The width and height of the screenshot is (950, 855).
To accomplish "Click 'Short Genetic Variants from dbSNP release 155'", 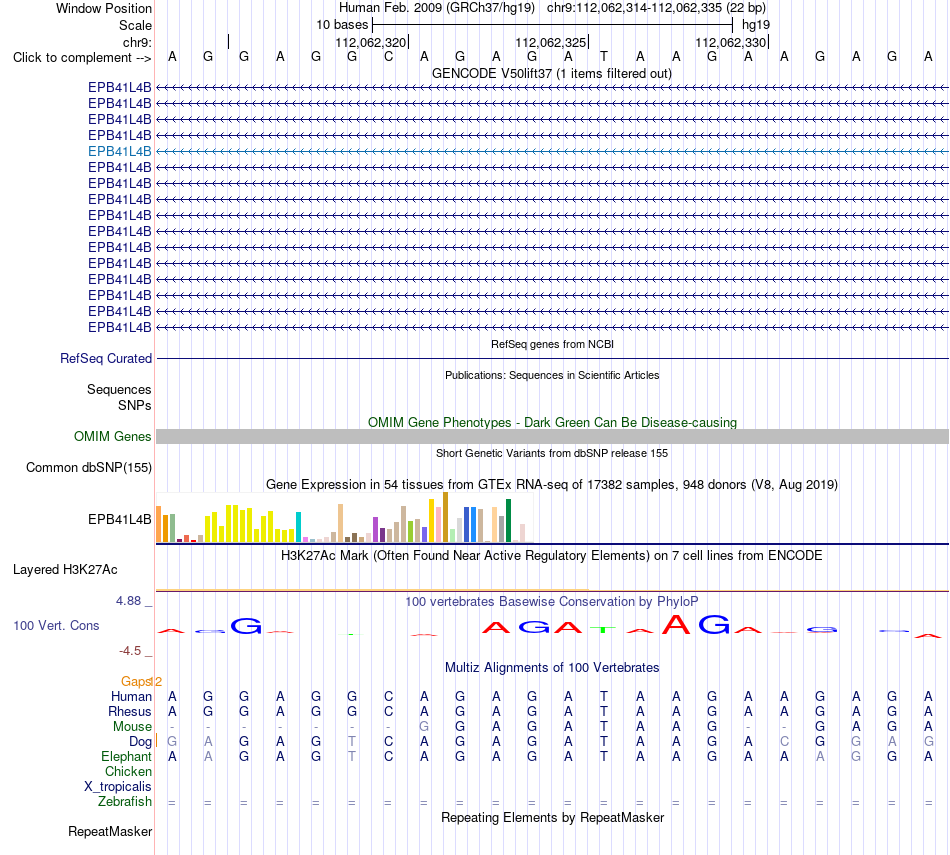I will click(552, 453).
